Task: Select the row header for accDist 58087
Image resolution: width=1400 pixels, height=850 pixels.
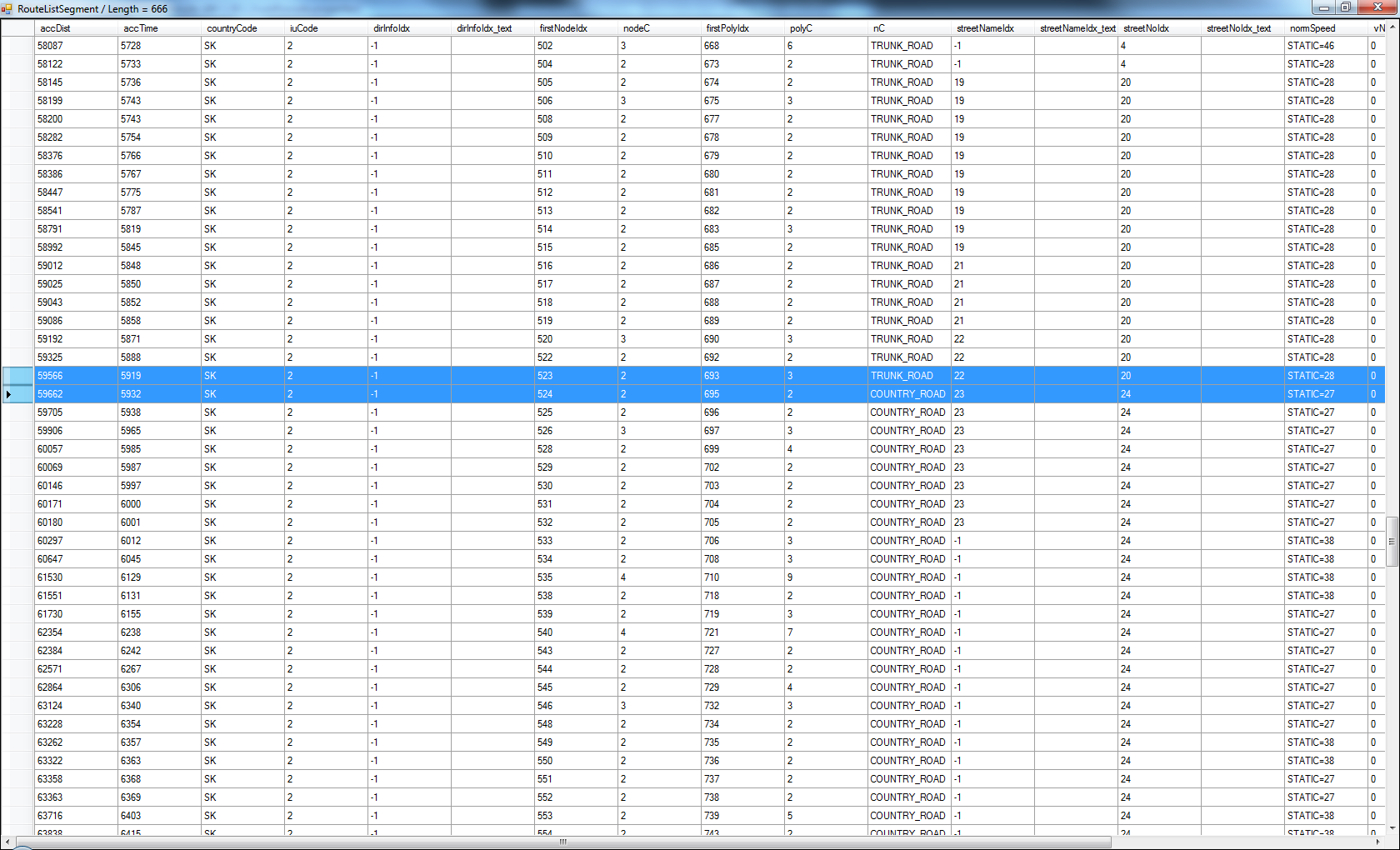Action: [x=17, y=46]
